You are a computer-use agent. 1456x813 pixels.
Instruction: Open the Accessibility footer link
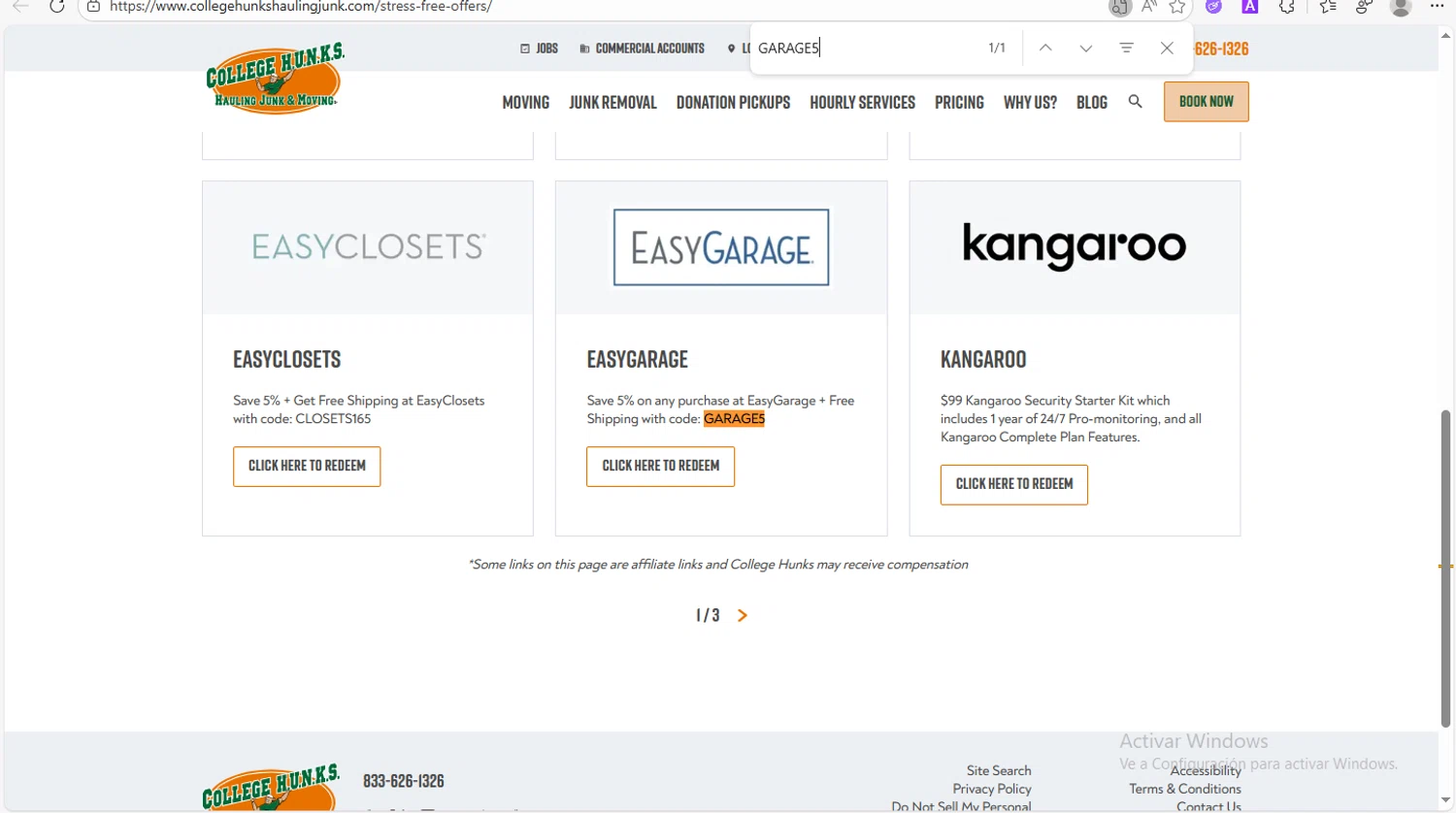1206,771
